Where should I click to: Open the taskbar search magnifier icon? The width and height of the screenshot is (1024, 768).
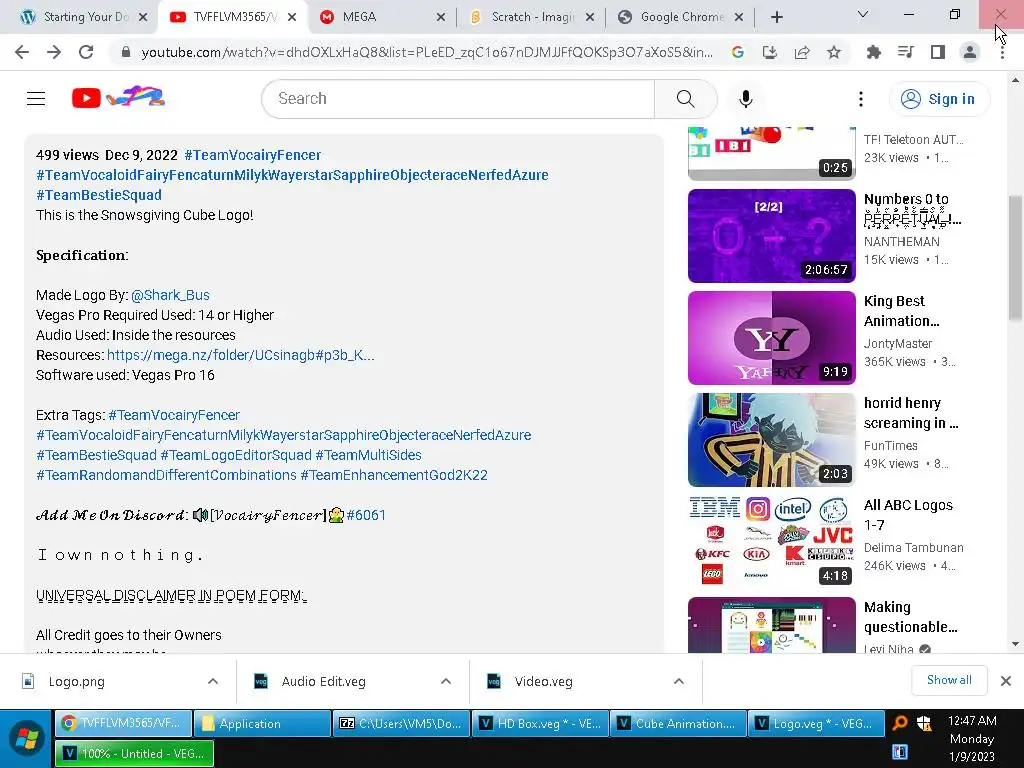[x=900, y=722]
